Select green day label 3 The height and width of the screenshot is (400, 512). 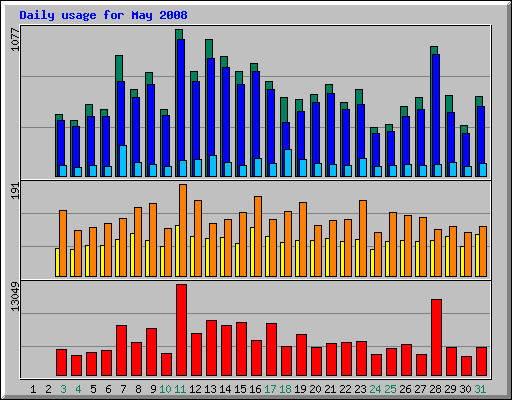tap(63, 389)
